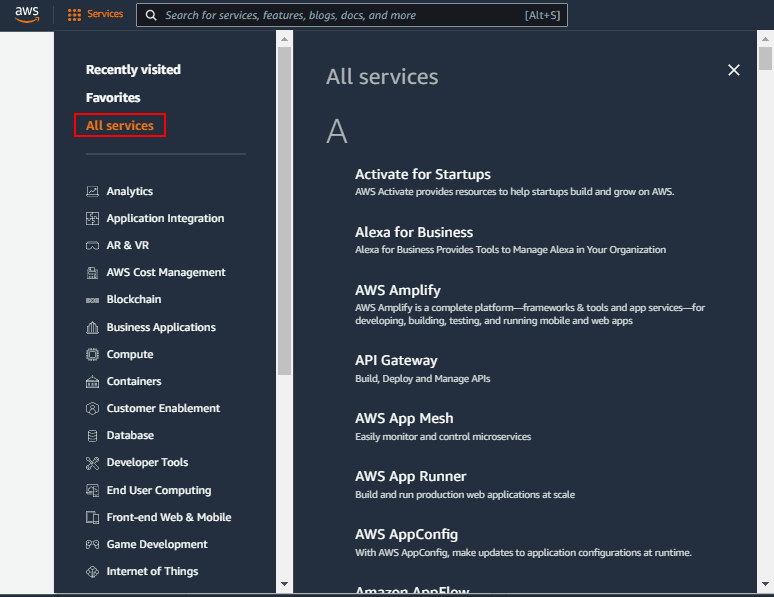Choose the Blockchain category
774x597 pixels.
click(134, 299)
